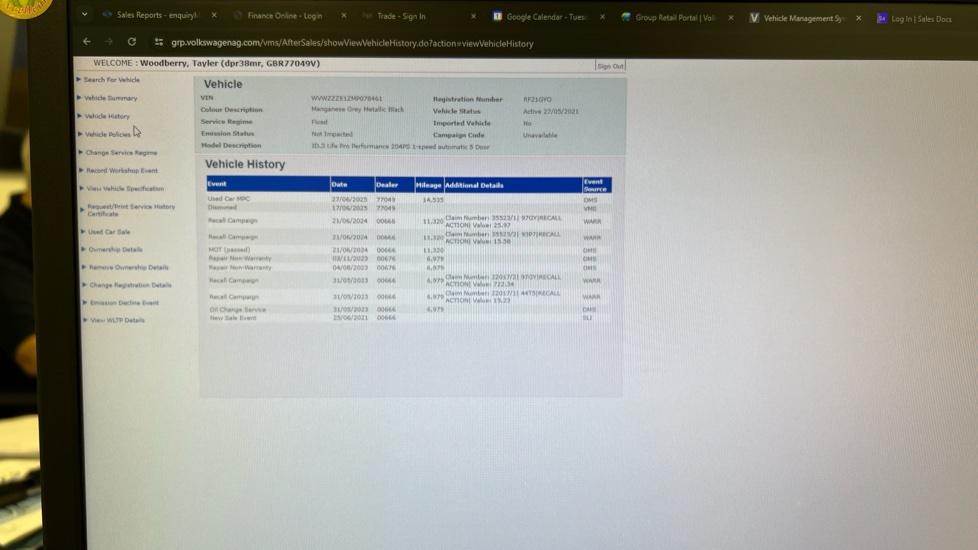Close the Vehicle Management System tab
Image resolution: width=978 pixels, height=550 pixels.
point(859,18)
